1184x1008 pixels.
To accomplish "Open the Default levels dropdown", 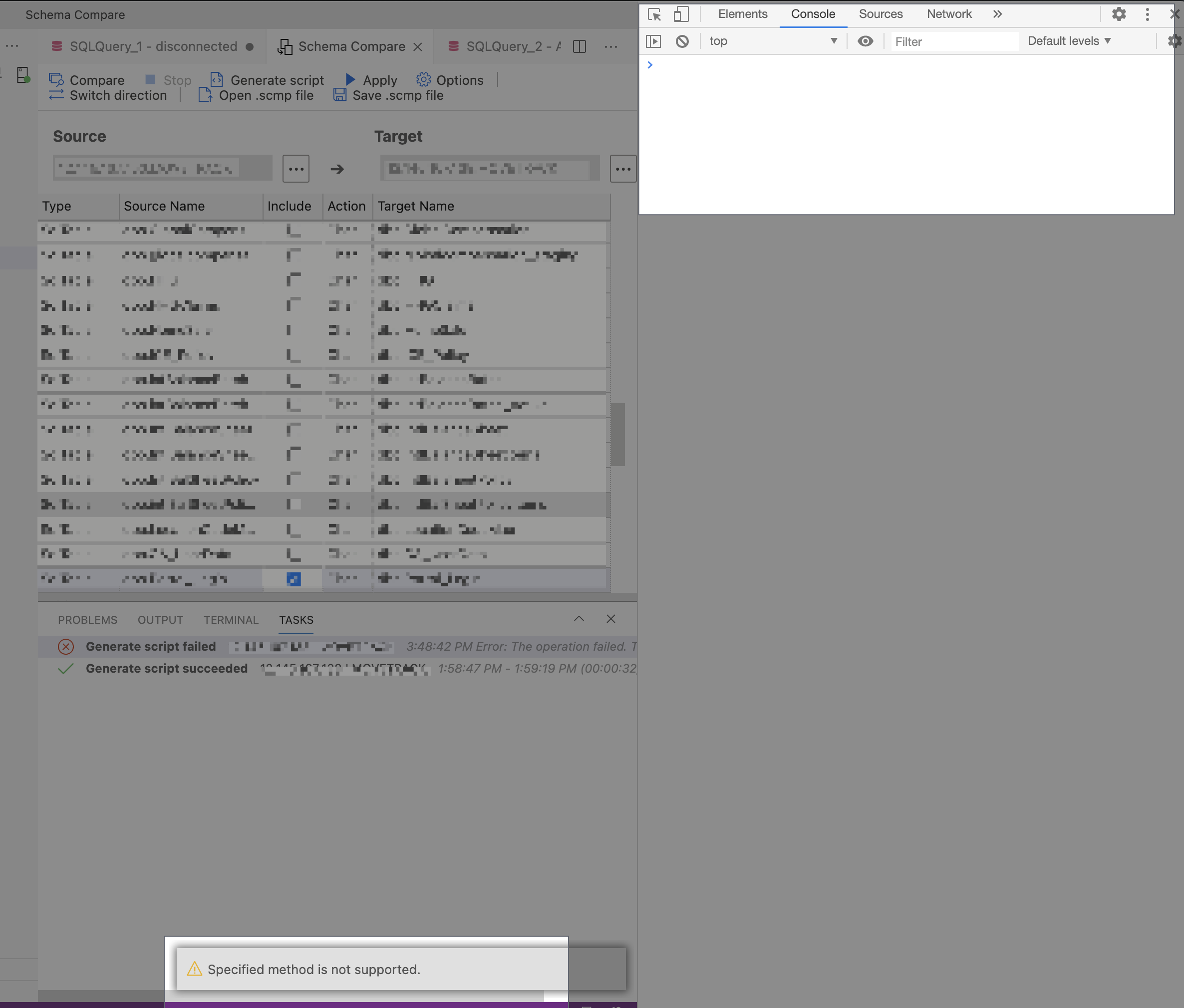I will (1068, 40).
